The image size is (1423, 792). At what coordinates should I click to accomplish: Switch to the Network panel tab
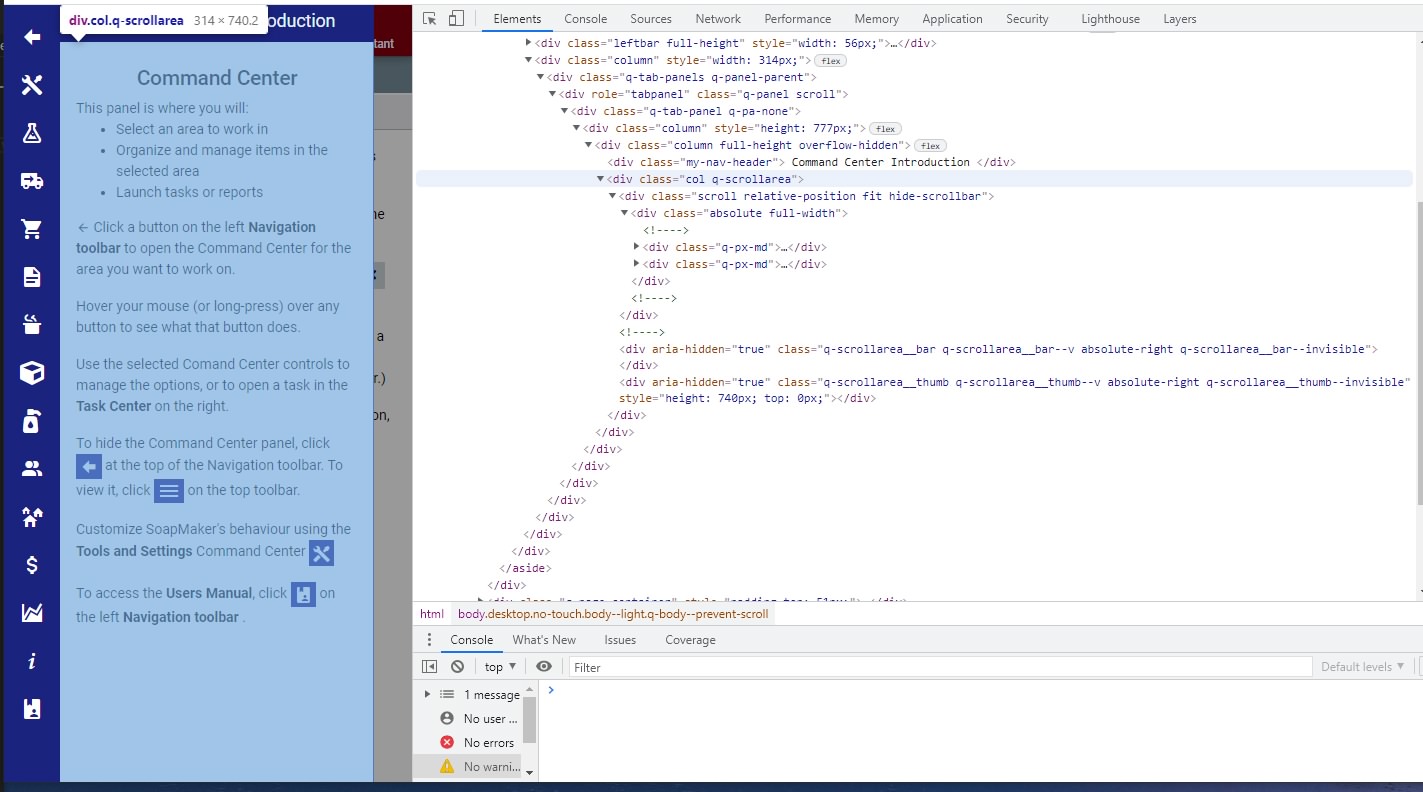coord(718,18)
